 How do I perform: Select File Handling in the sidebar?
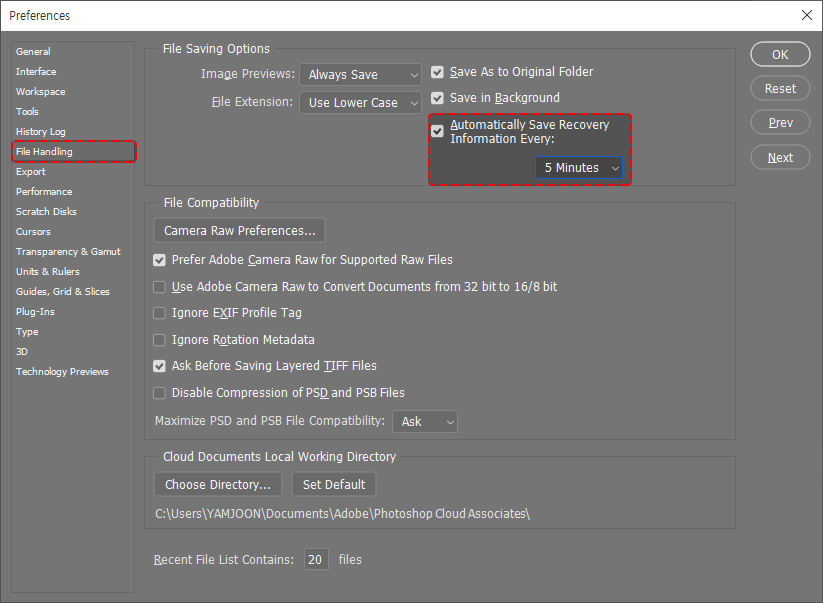73,152
